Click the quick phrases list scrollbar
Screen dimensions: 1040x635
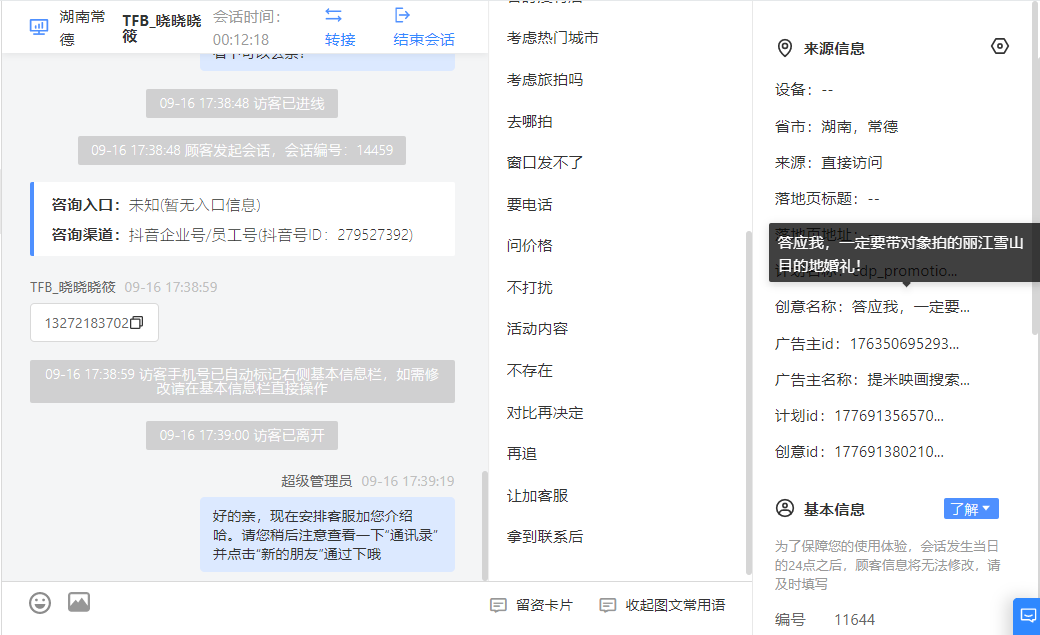point(749,402)
